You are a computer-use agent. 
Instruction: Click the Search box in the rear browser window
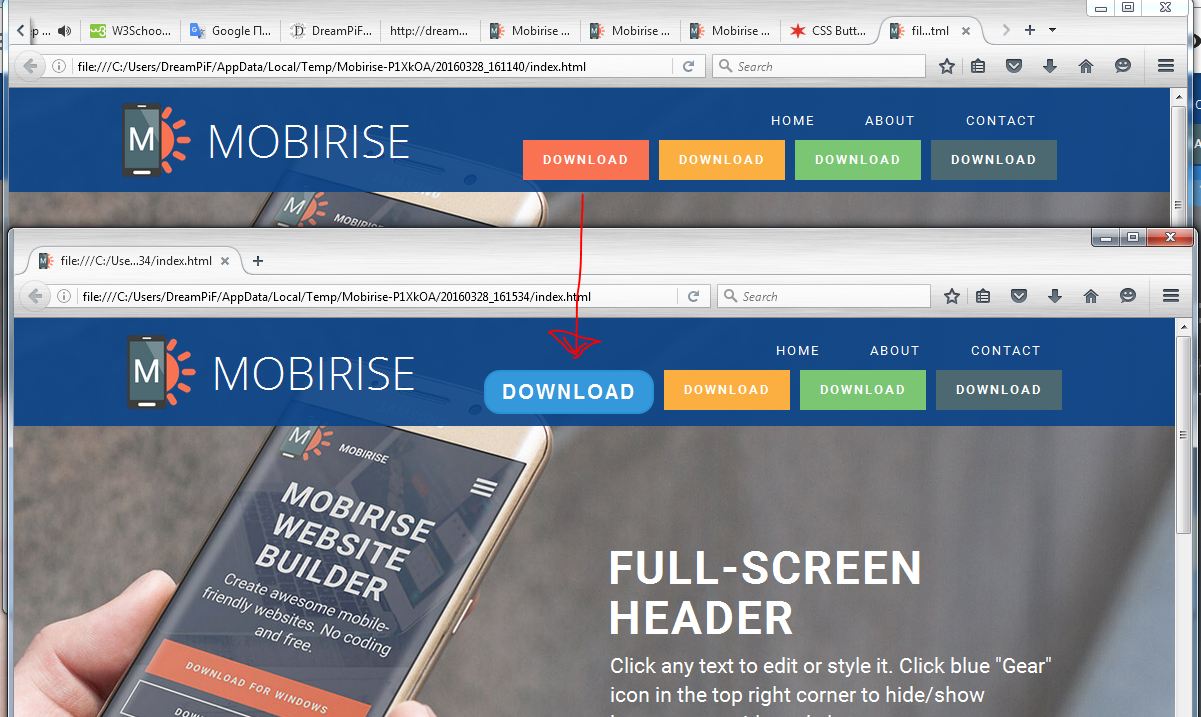[x=819, y=66]
